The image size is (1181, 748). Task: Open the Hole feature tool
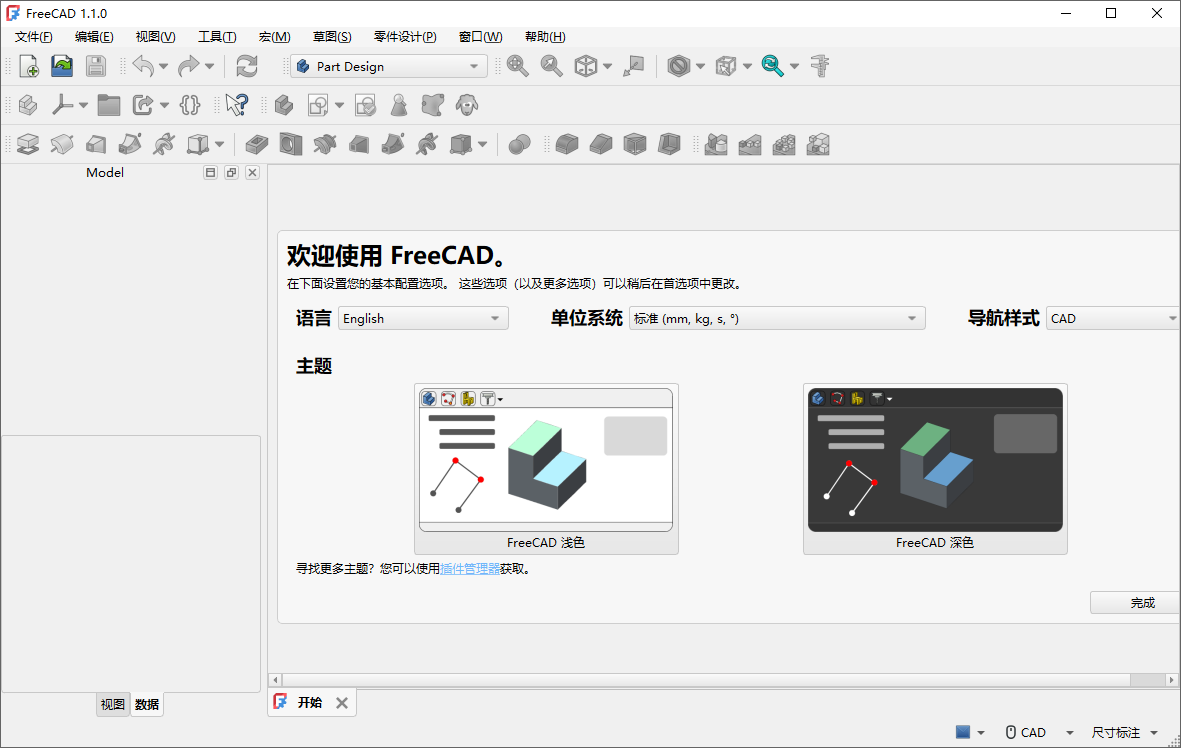point(291,144)
